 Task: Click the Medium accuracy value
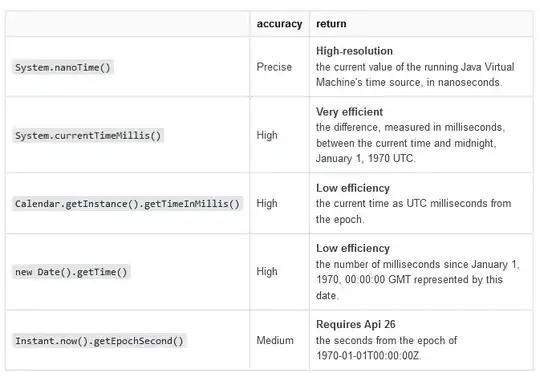275,340
